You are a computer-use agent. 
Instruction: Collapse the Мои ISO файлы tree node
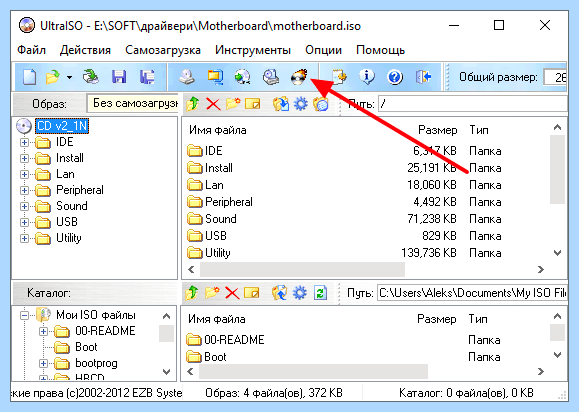point(24,315)
